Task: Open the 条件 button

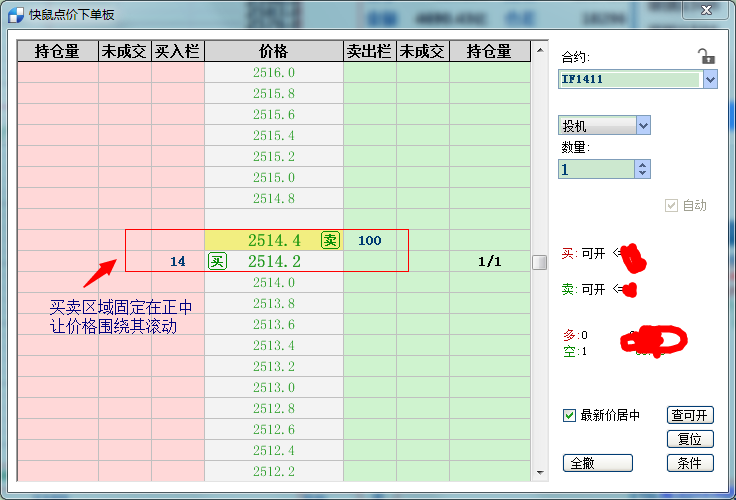Action: 690,463
